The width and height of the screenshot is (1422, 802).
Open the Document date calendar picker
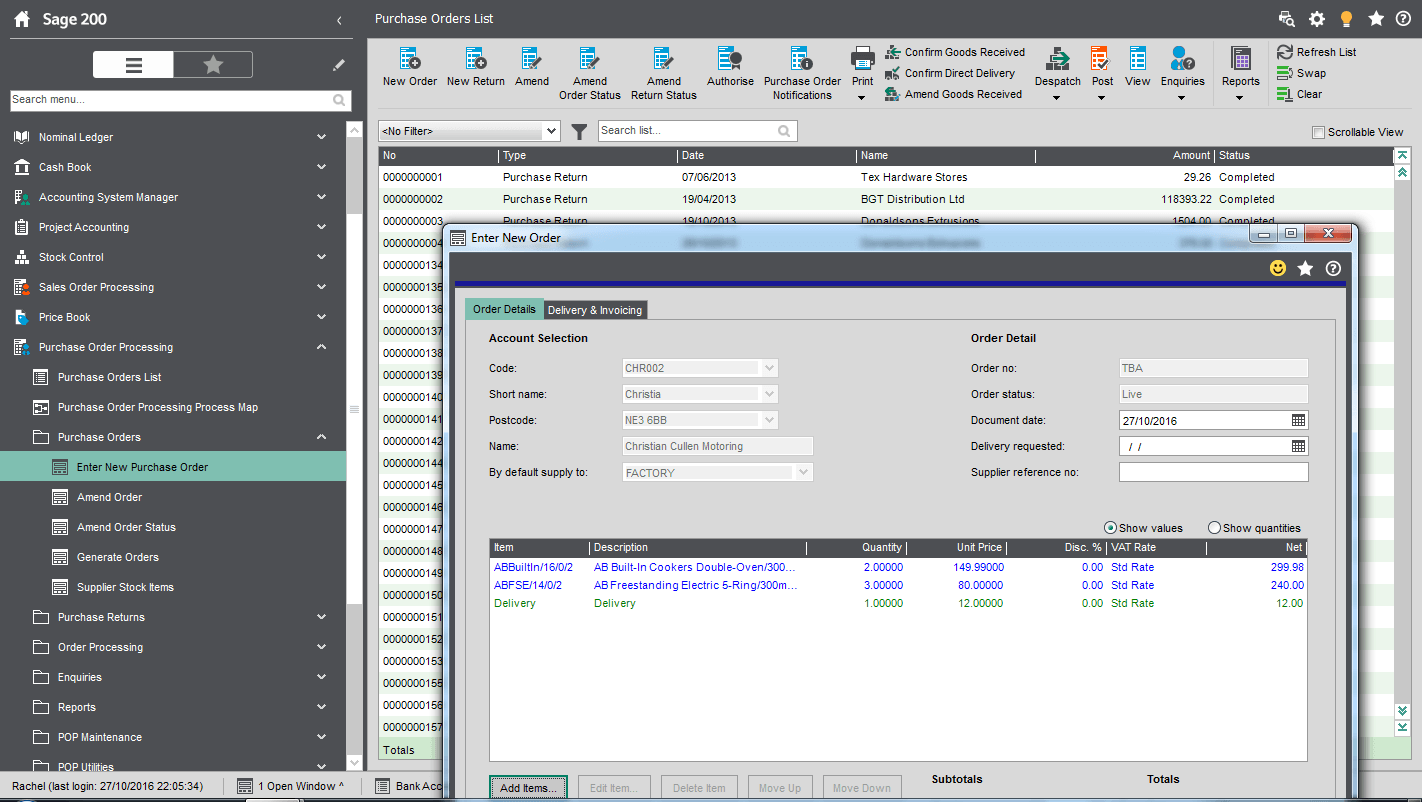tap(1298, 420)
